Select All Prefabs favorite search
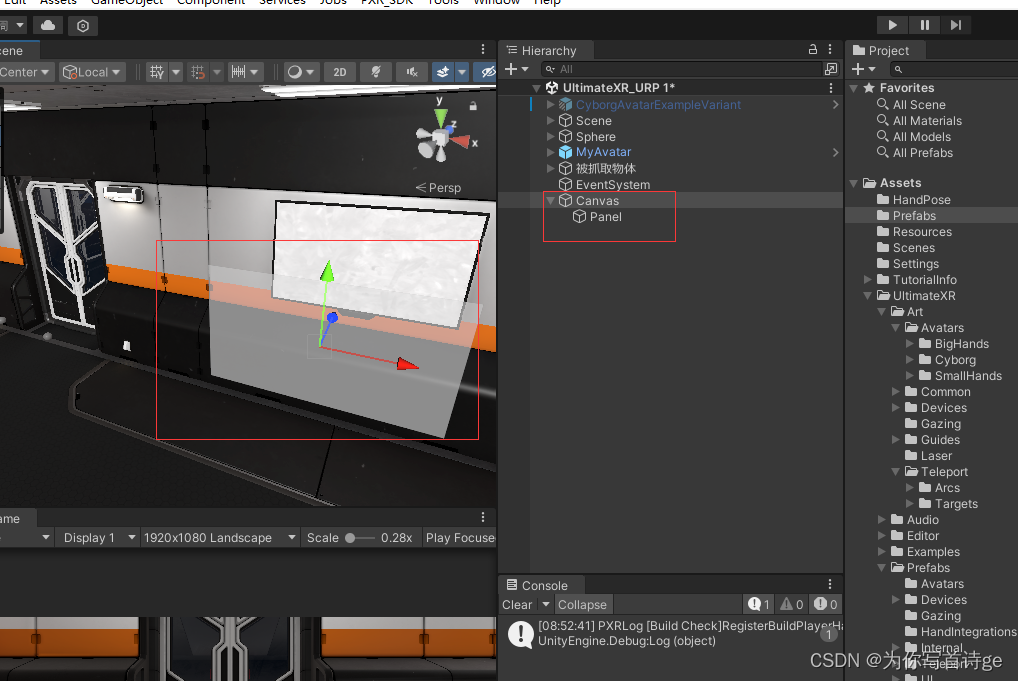The width and height of the screenshot is (1018, 681). tap(922, 153)
